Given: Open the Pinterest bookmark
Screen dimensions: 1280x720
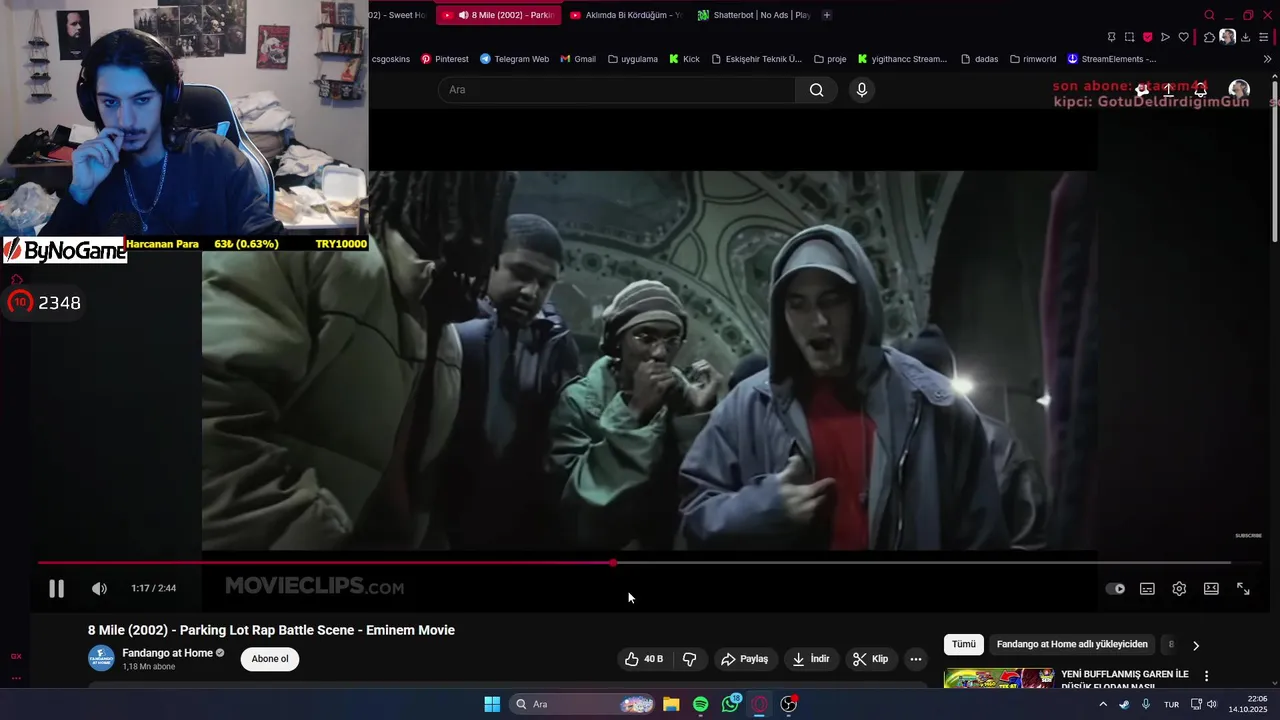Looking at the screenshot, I should [x=444, y=59].
